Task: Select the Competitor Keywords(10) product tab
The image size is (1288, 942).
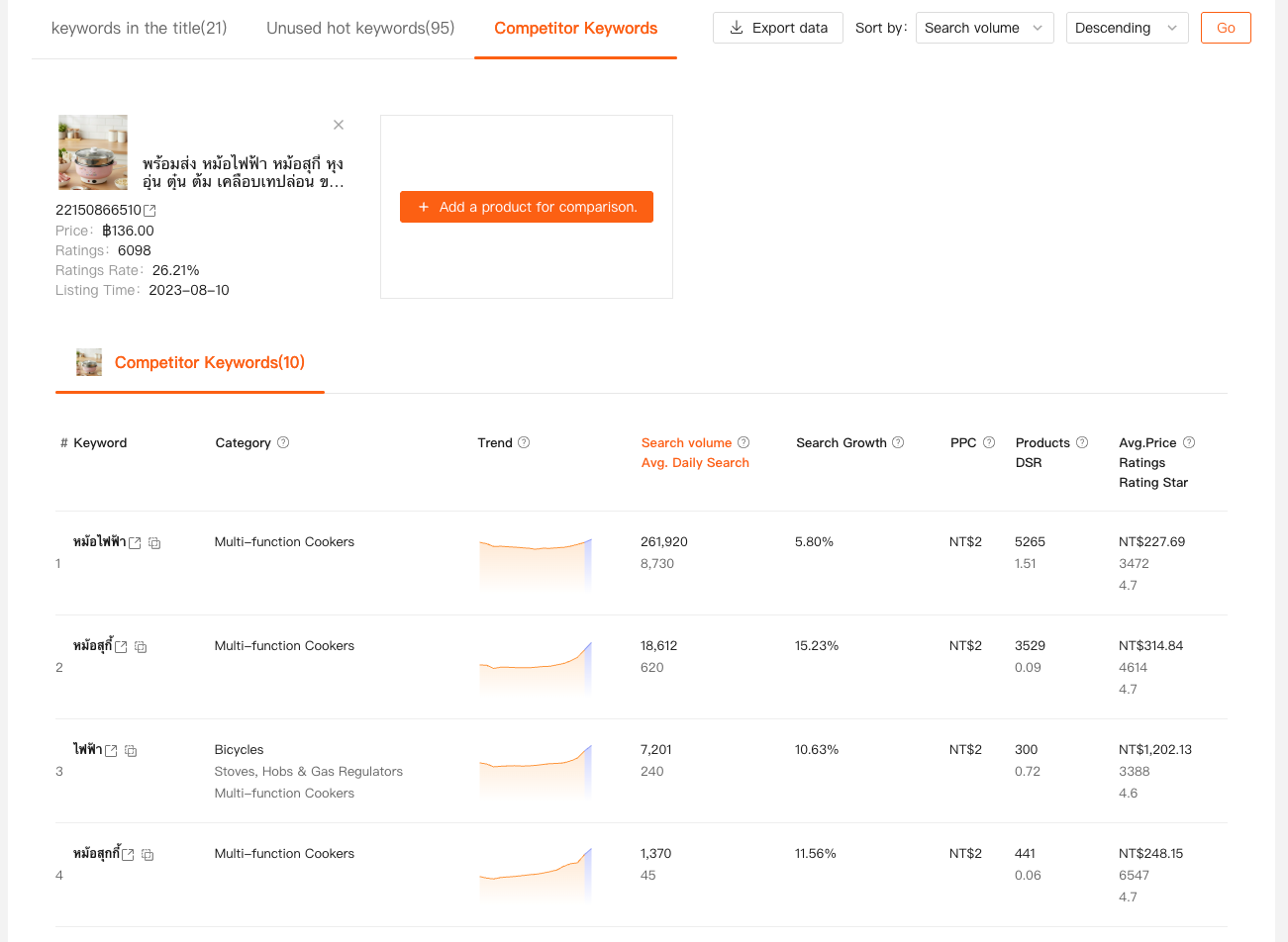Action: 190,363
